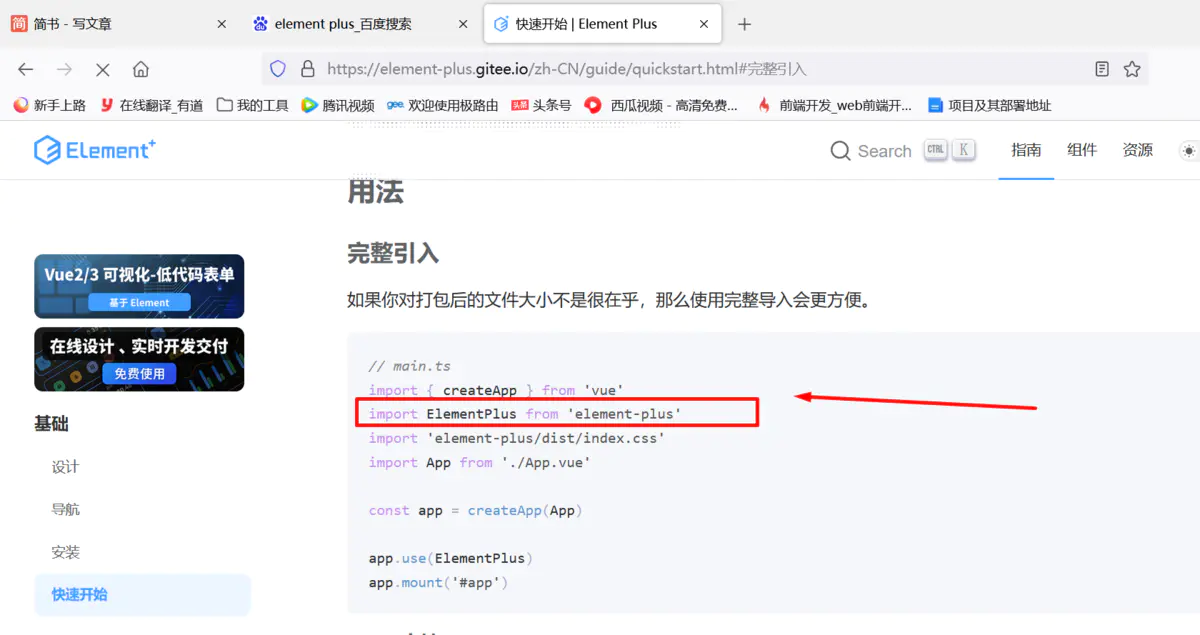This screenshot has height=635, width=1200.
Task: Expand the 基础 sidebar section
Action: (51, 423)
